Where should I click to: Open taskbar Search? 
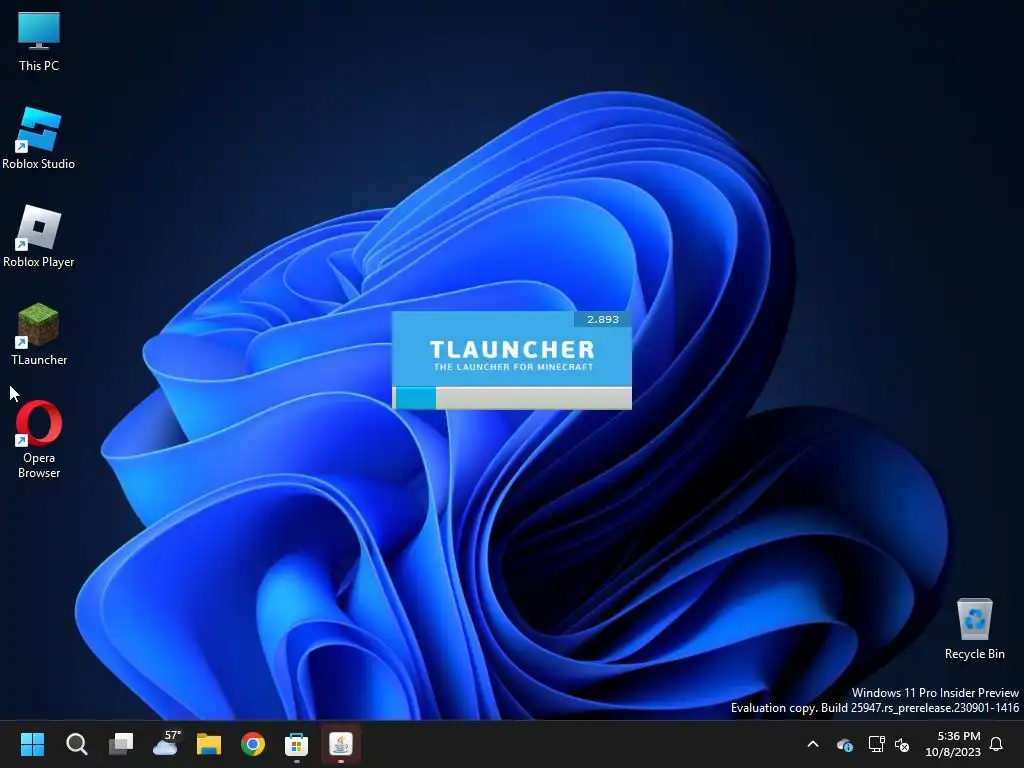click(76, 744)
